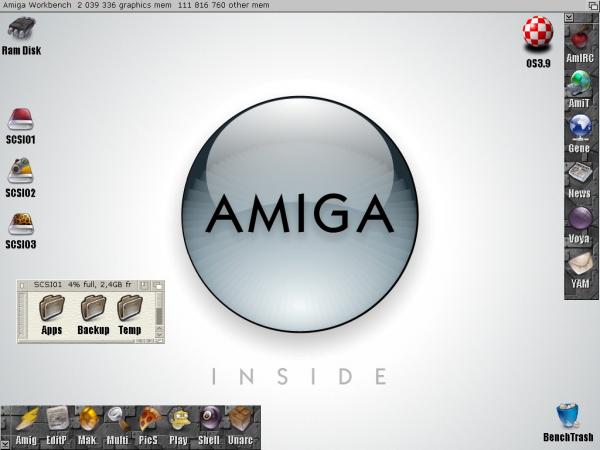Launch AmIRC from the side dock

pos(580,44)
